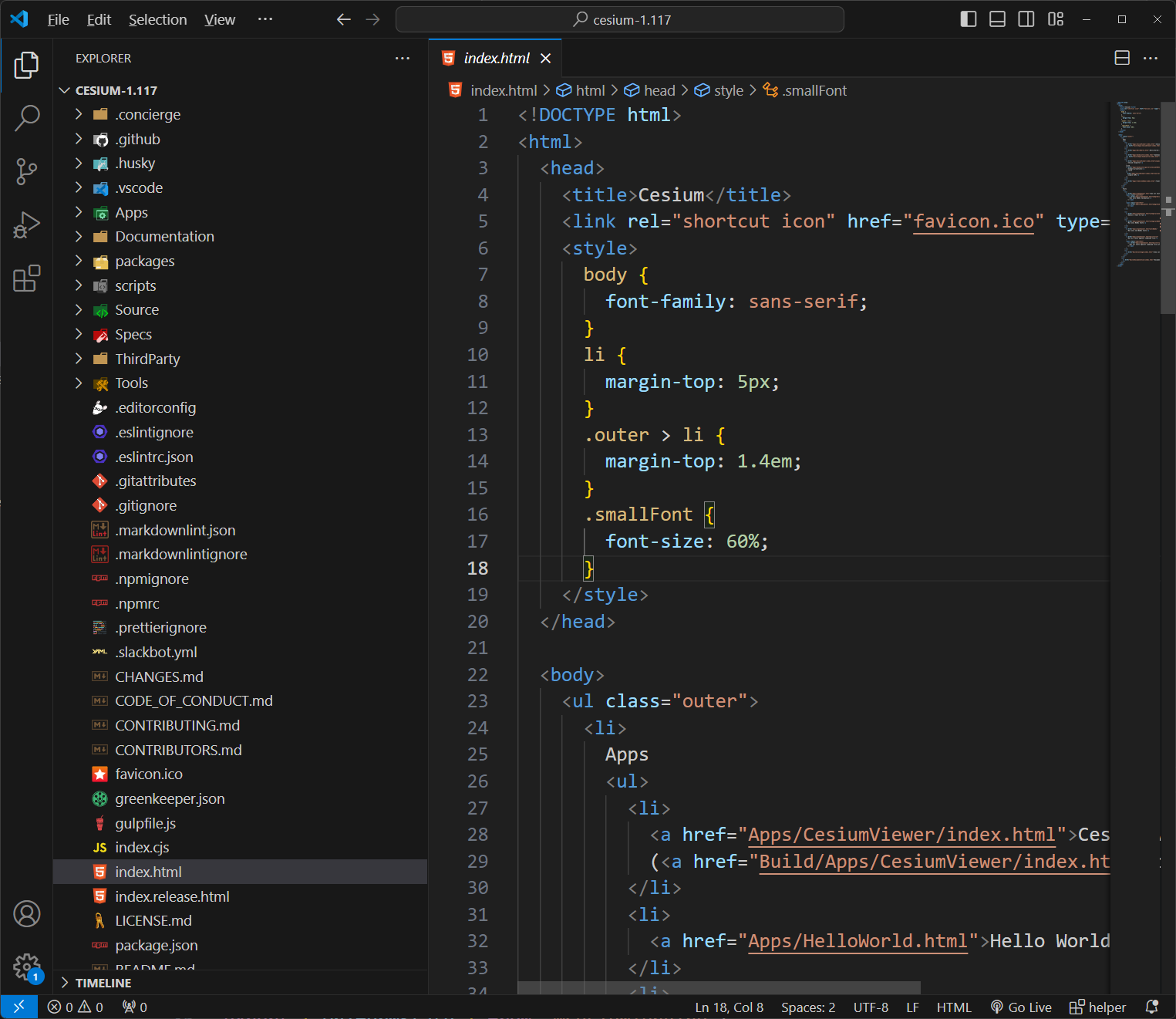This screenshot has width=1176, height=1019.
Task: Expand the Apps folder
Action: click(241, 212)
